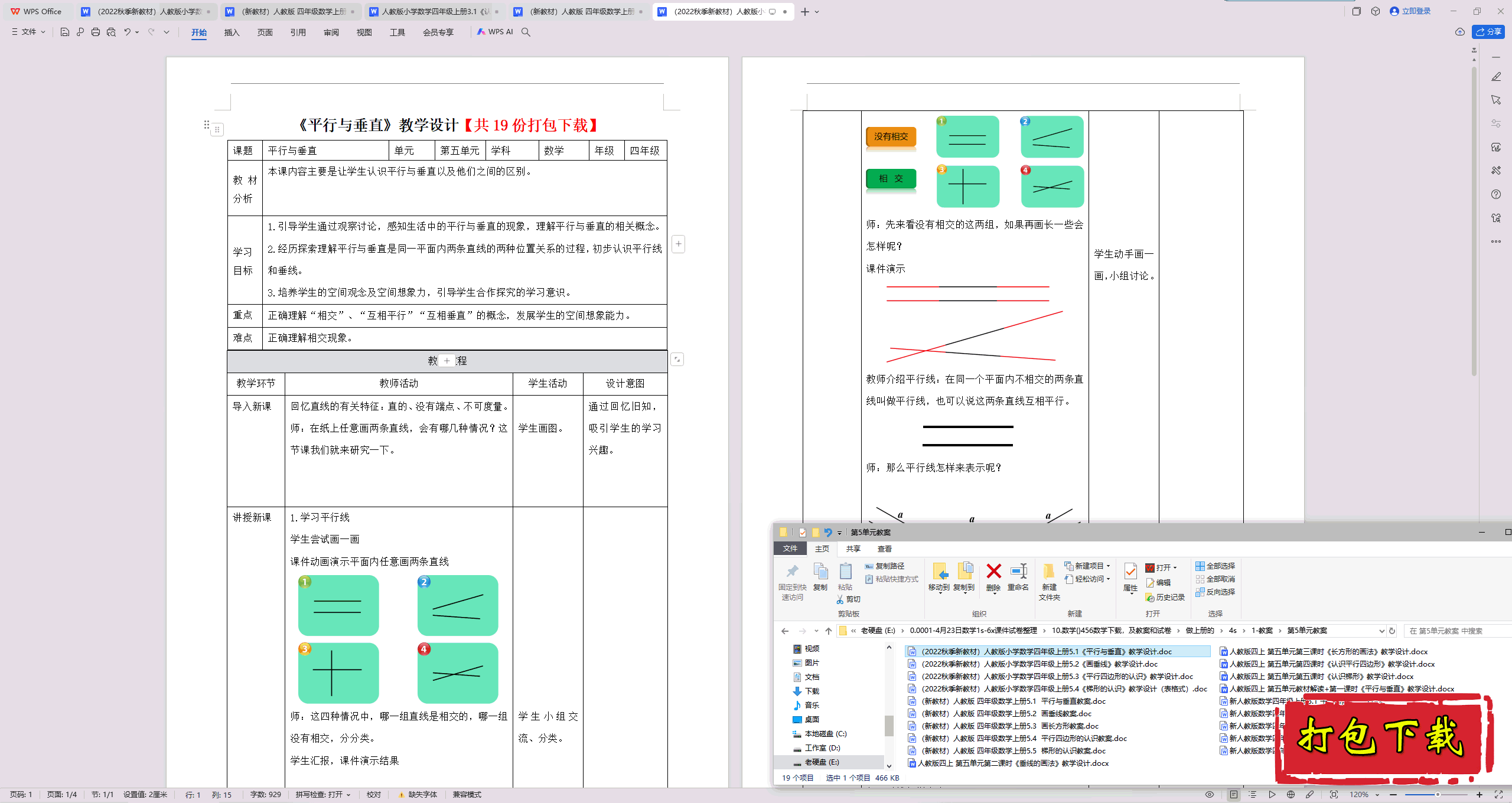Click the add column plus beside table
Viewport: 1512px width, 803px height.
pos(679,244)
